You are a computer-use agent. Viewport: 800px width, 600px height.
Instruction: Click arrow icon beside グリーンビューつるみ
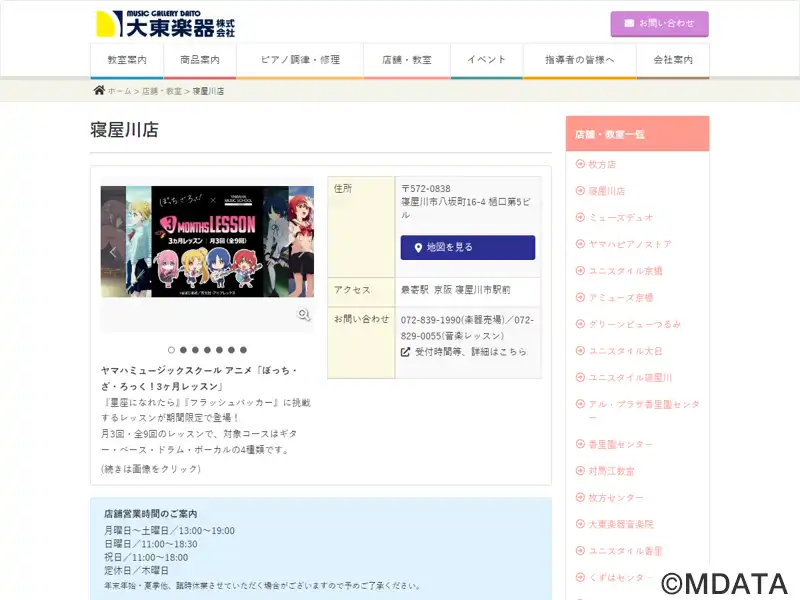[x=580, y=323]
